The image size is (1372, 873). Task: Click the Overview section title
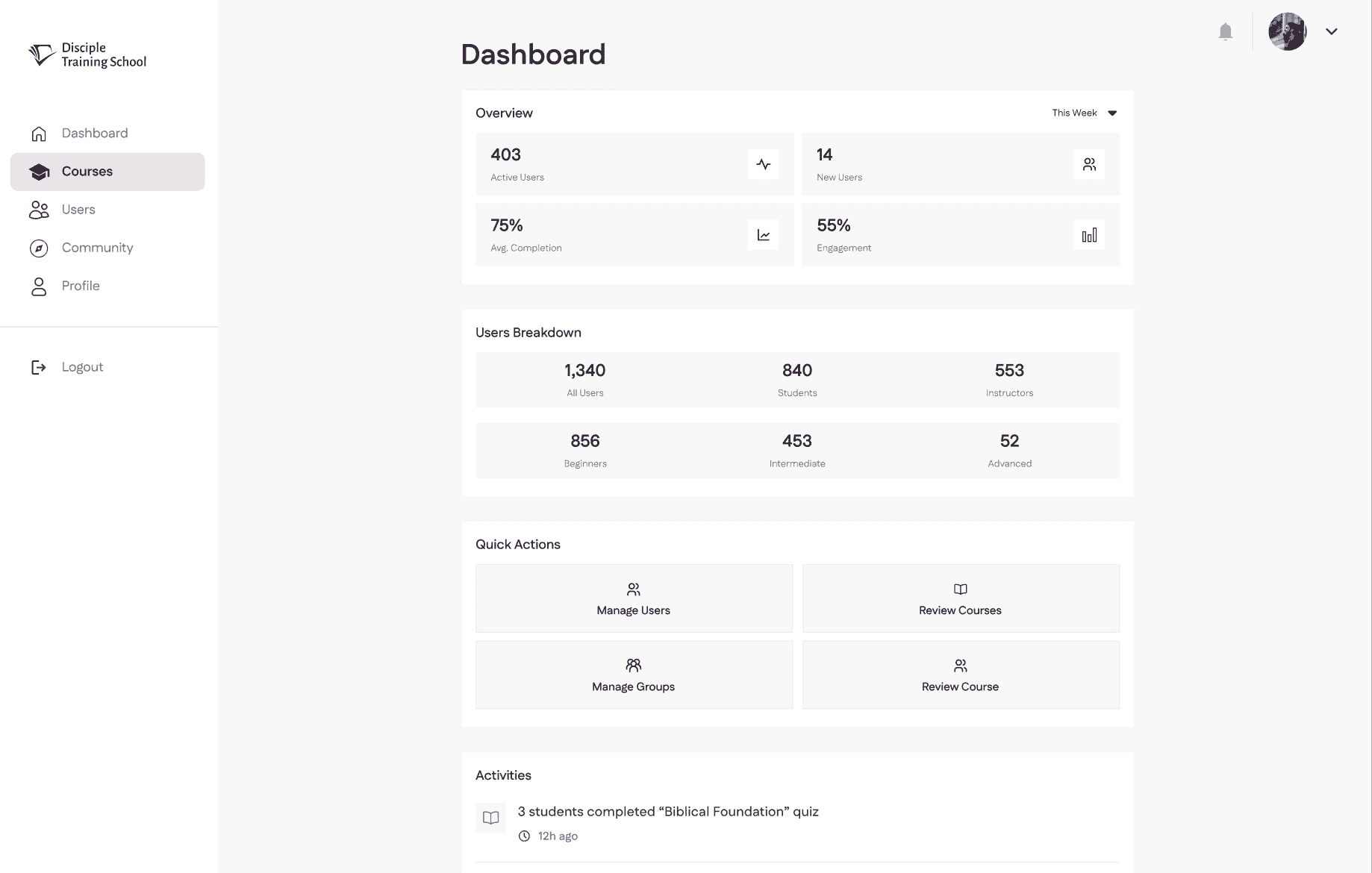[x=504, y=113]
